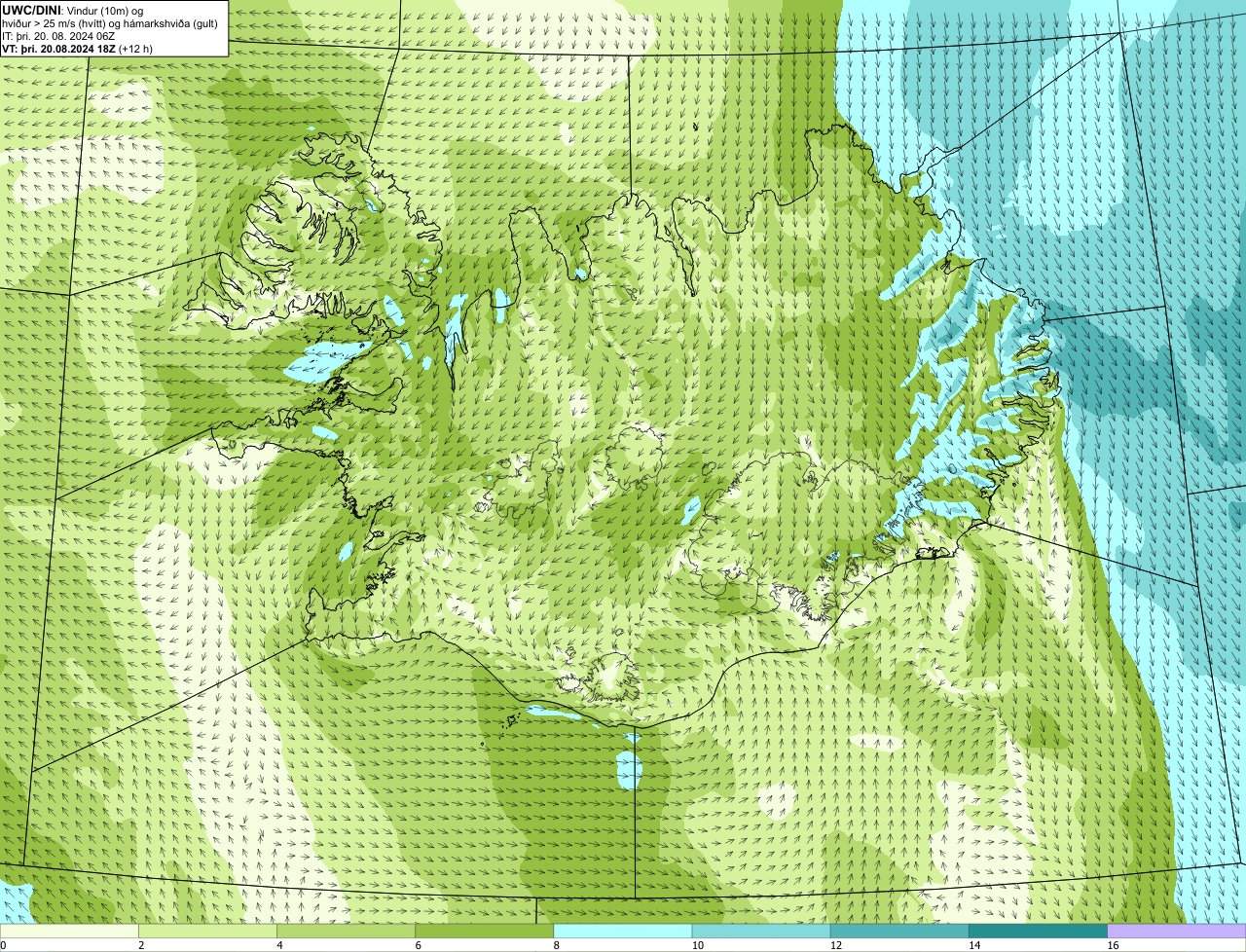Click the 2–4 m/s light green swatch
The width and height of the screenshot is (1246, 952).
207,931
